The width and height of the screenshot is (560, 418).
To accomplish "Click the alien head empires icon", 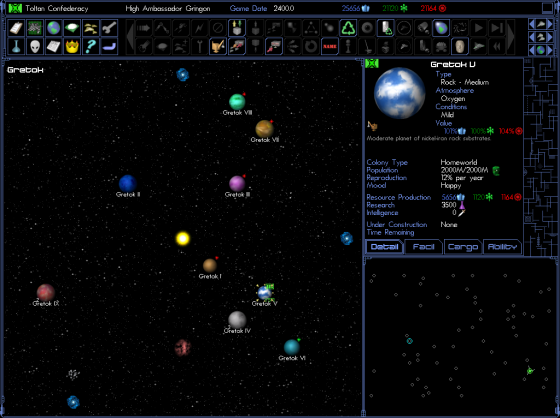I will pyautogui.click(x=35, y=46).
